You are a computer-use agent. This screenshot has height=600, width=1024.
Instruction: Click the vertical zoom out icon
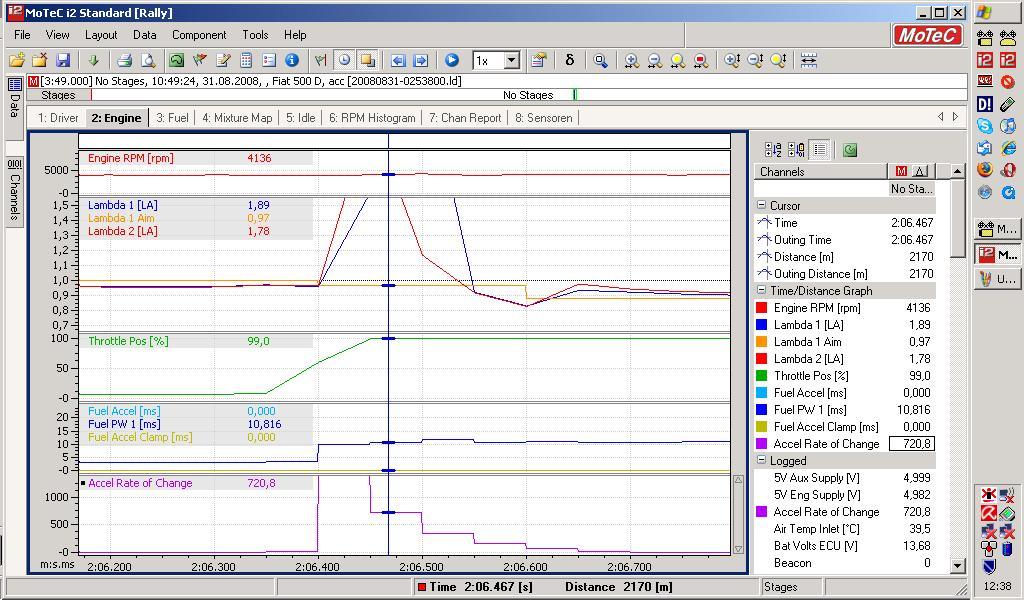(756, 61)
